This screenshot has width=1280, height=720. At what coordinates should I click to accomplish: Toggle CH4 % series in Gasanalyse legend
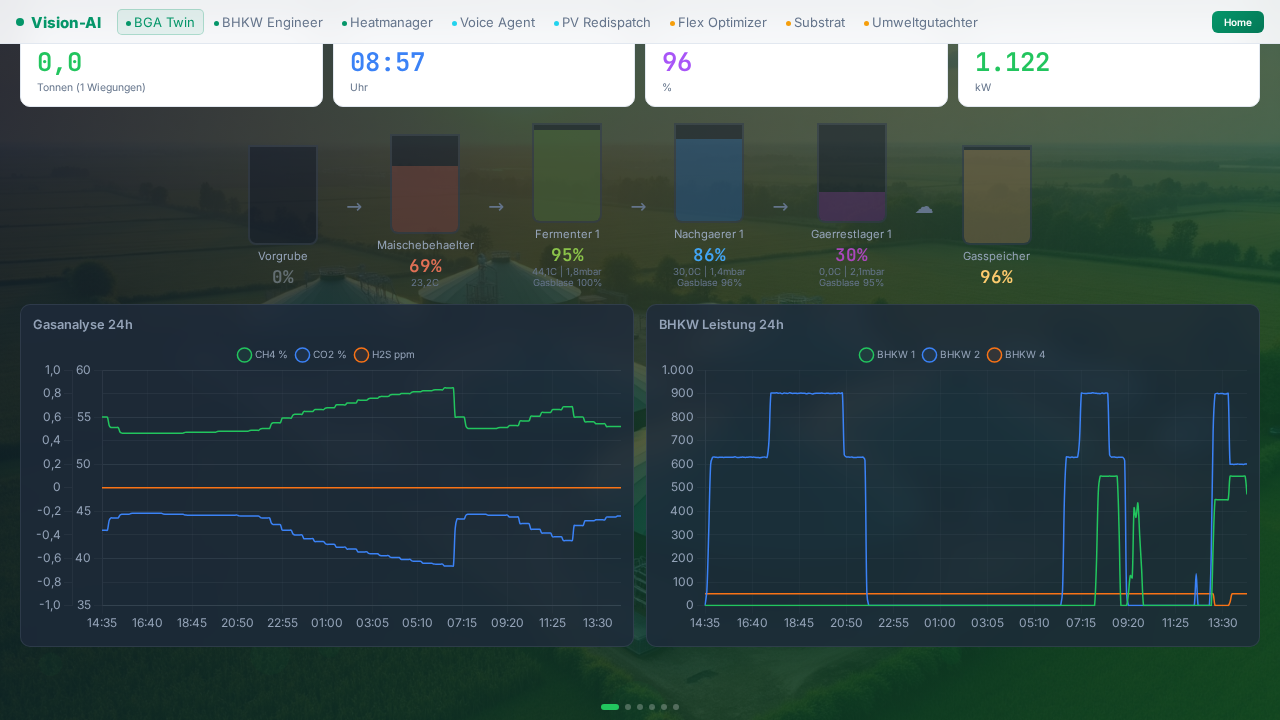coord(262,355)
